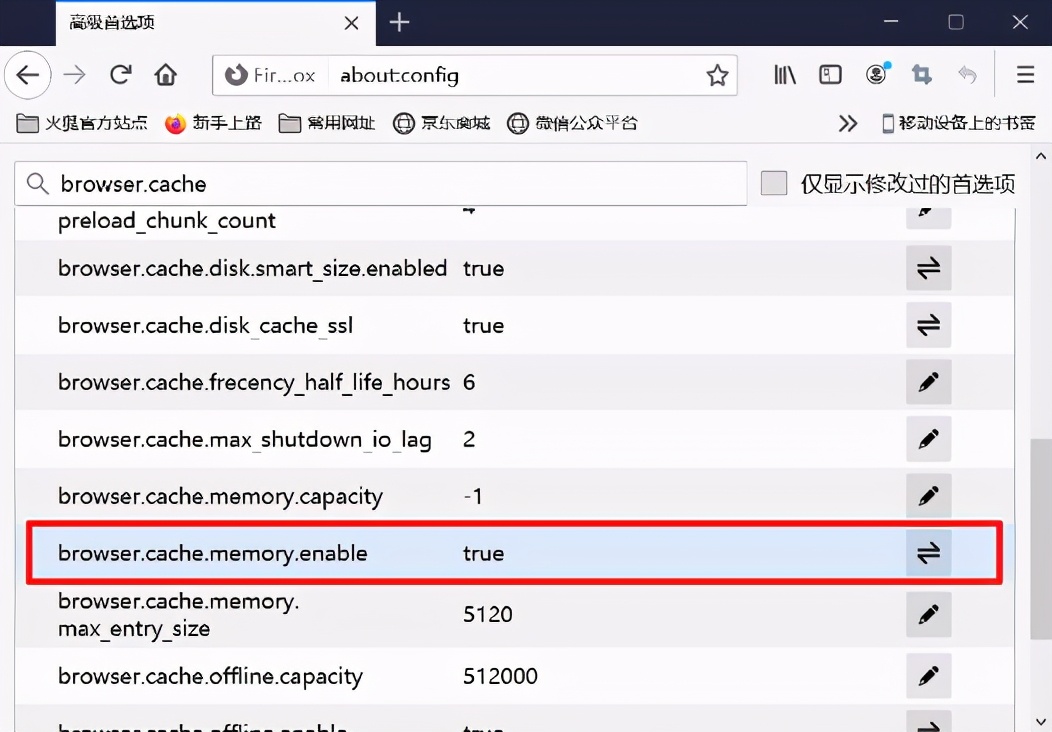Screen dimensions: 1052x732
Task: Focus the browser.cache preference search box
Action: click(380, 183)
